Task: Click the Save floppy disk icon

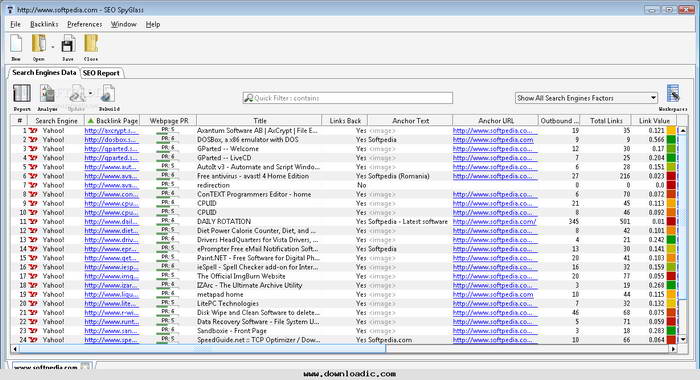Action: click(x=68, y=44)
